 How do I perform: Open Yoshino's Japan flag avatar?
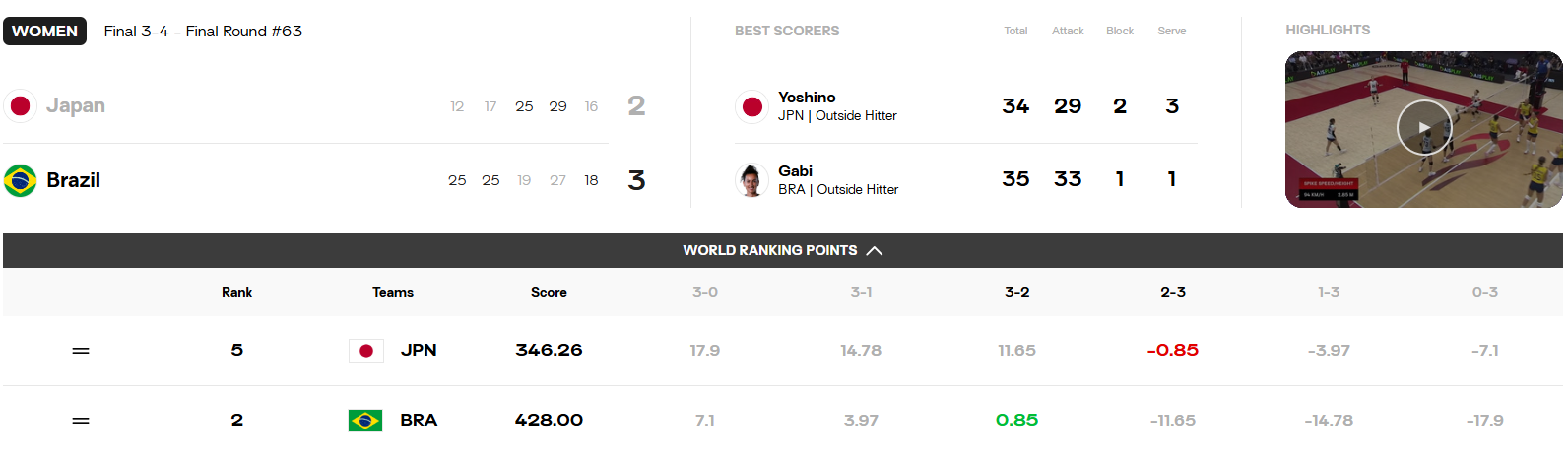coord(751,106)
